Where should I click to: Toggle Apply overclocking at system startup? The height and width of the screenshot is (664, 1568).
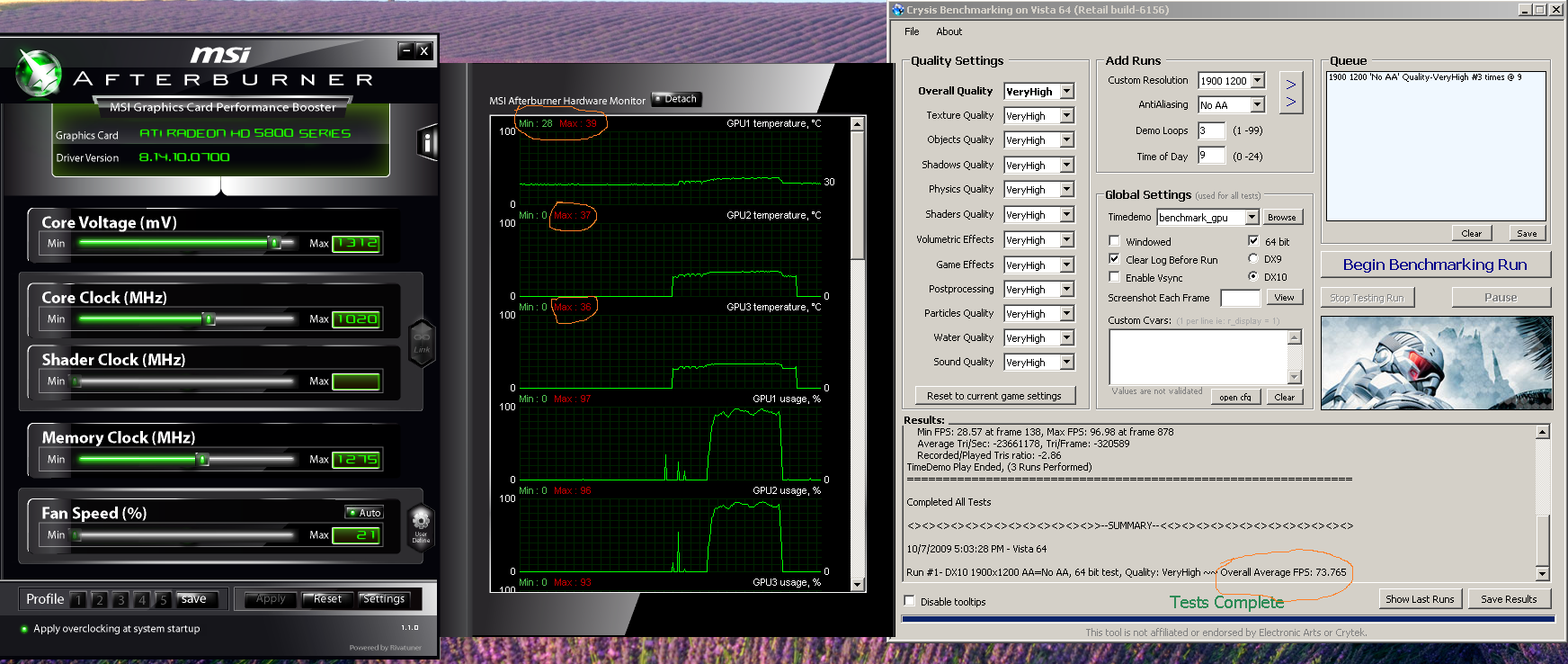tap(24, 629)
